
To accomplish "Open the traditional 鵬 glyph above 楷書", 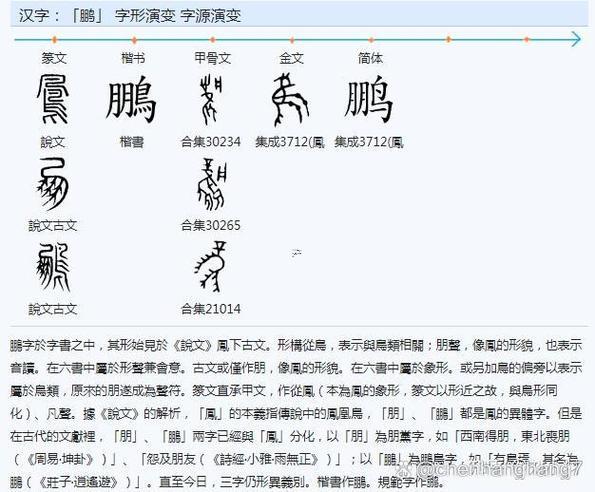I will click(131, 99).
